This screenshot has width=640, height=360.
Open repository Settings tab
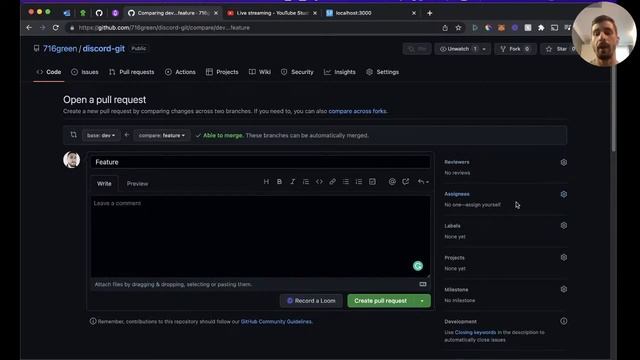click(383, 72)
